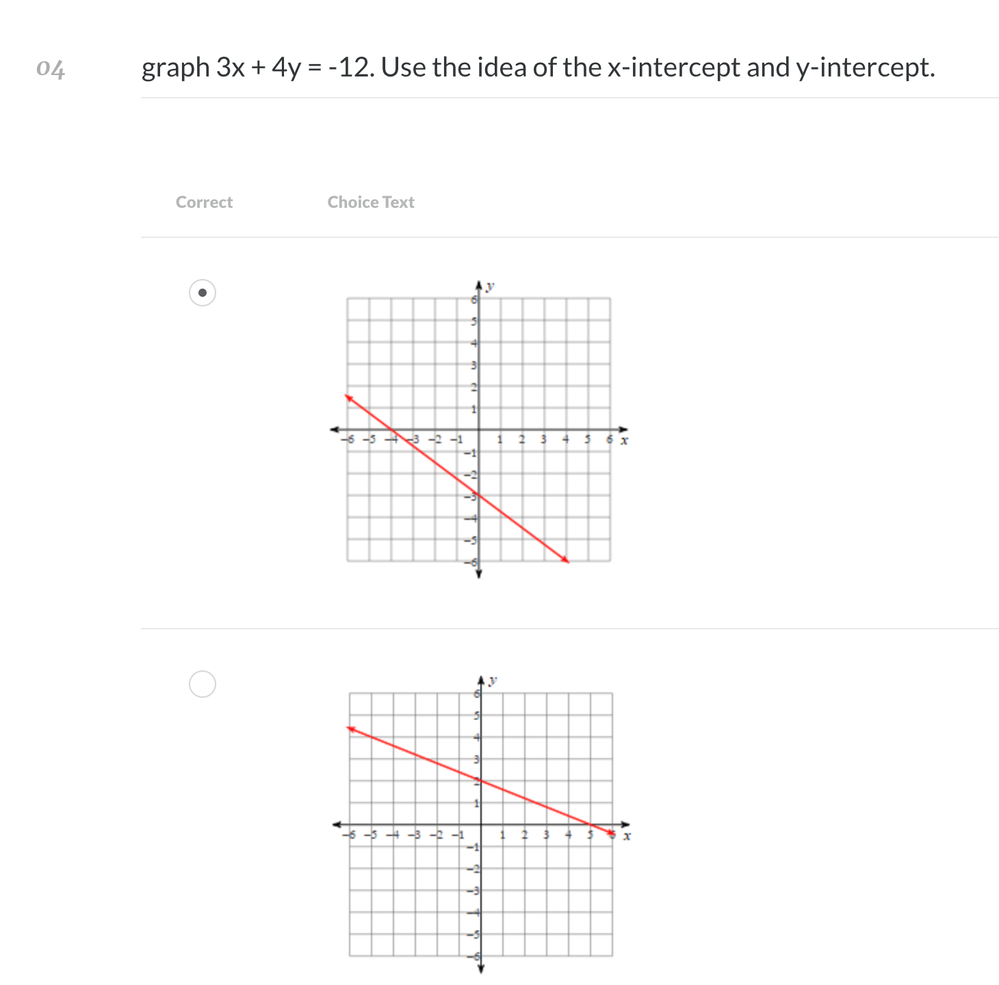Click the x-axis label on the second graph

[x=626, y=834]
